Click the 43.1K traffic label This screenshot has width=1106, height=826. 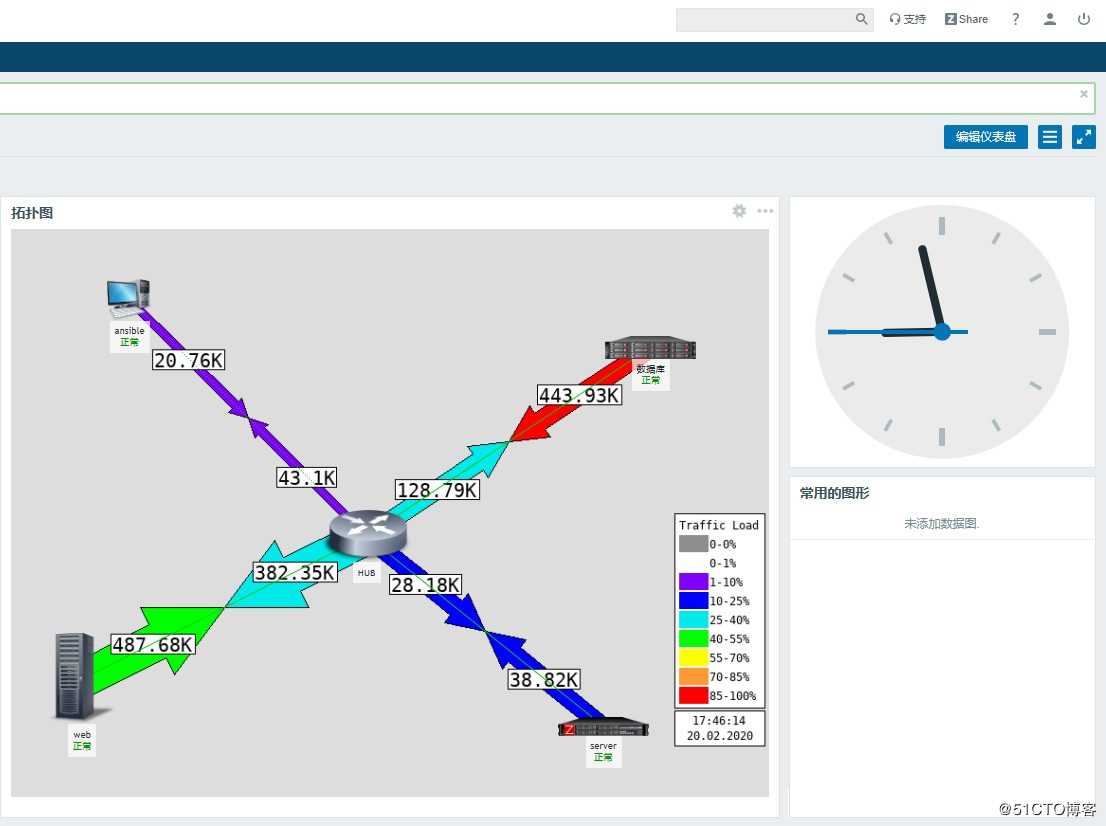(x=307, y=478)
